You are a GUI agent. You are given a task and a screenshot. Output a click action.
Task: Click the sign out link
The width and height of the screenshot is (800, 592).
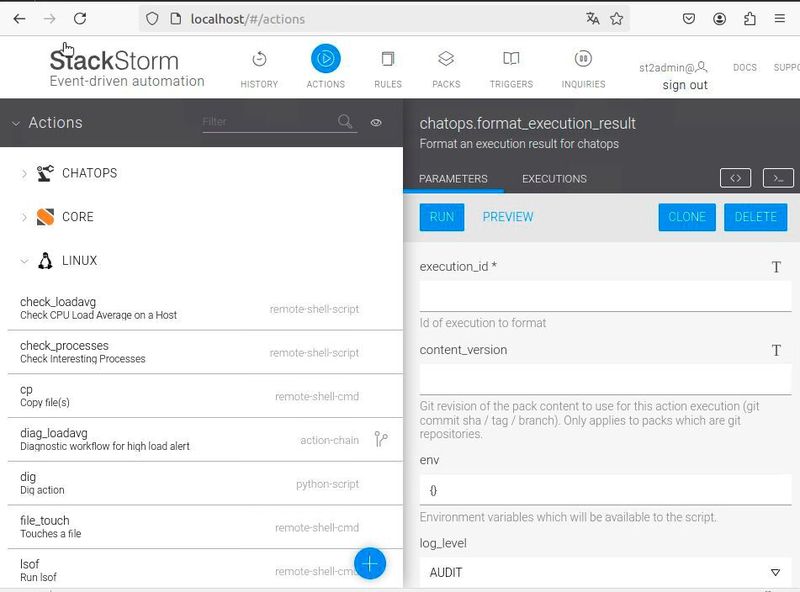685,85
